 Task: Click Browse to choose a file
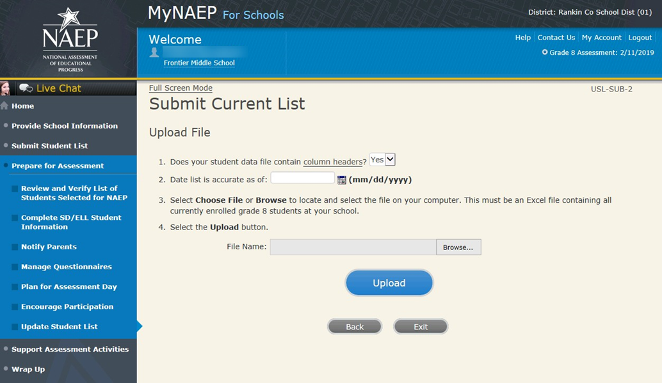[459, 247]
